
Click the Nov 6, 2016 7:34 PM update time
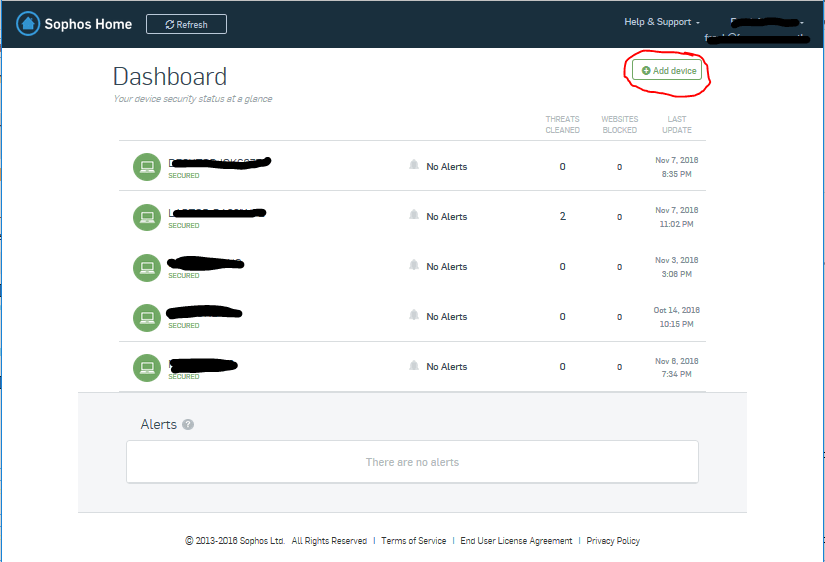pos(677,367)
